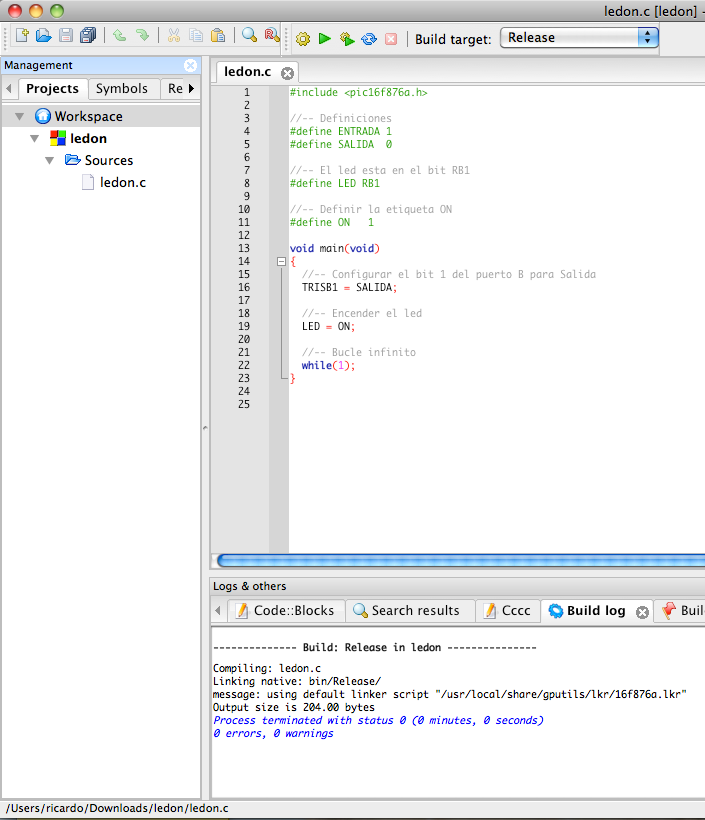Click the Build gear icon

[x=303, y=38]
